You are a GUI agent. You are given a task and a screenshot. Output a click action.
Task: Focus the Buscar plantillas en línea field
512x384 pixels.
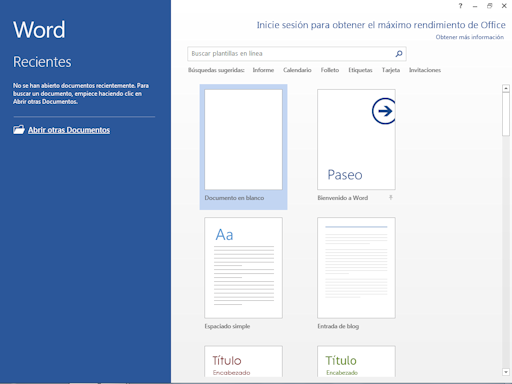pyautogui.click(x=292, y=54)
